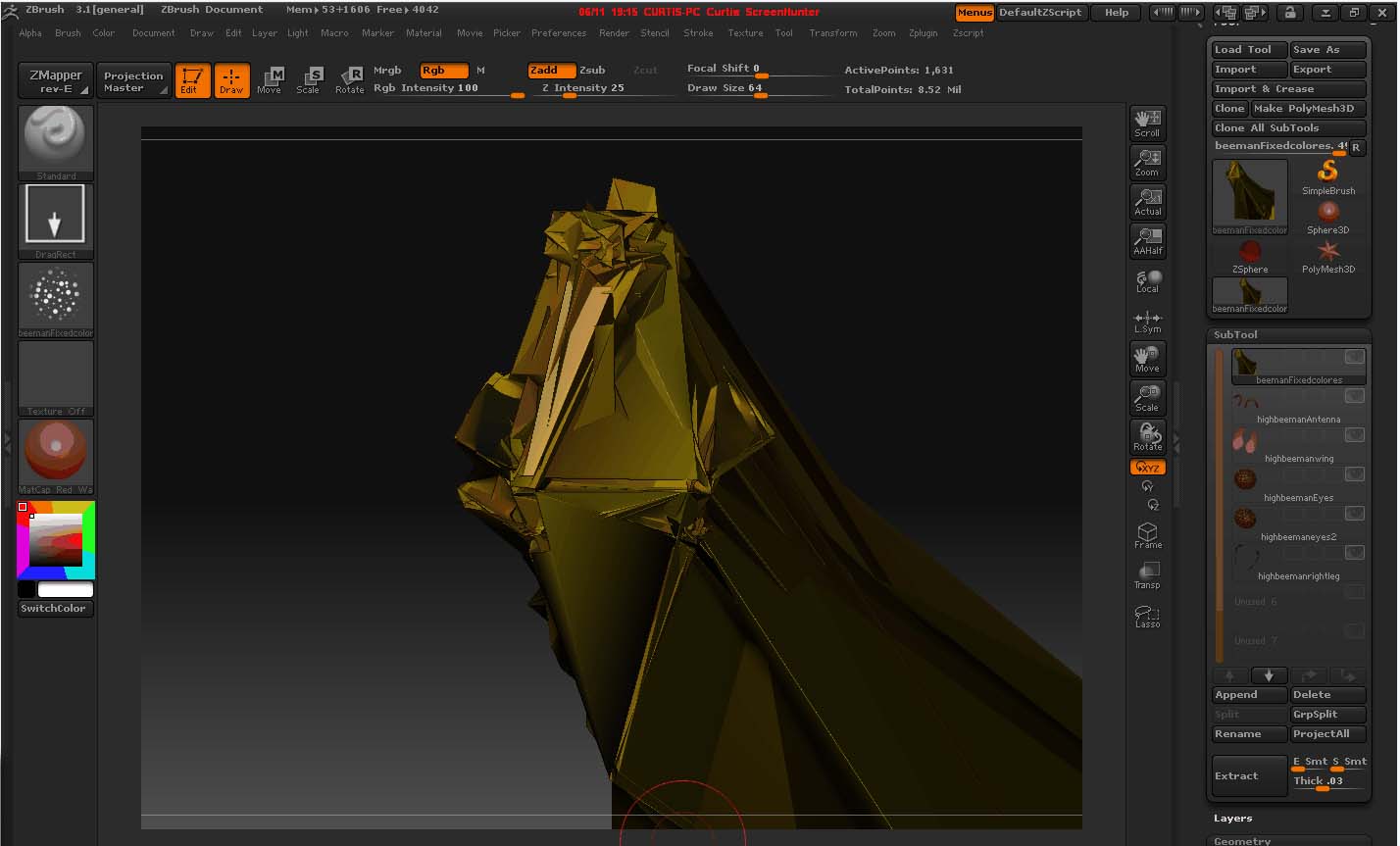Adjust the Draw Size slider
This screenshot has width=1400, height=846.
(759, 89)
